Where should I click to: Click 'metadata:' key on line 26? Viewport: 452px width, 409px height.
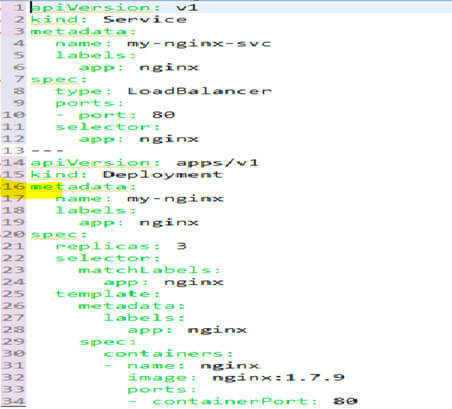[x=131, y=306]
